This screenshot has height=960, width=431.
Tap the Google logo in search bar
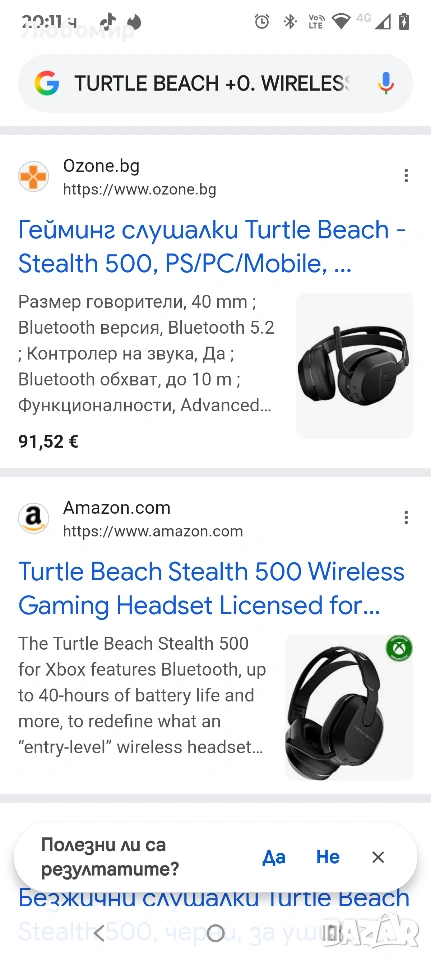(x=47, y=83)
